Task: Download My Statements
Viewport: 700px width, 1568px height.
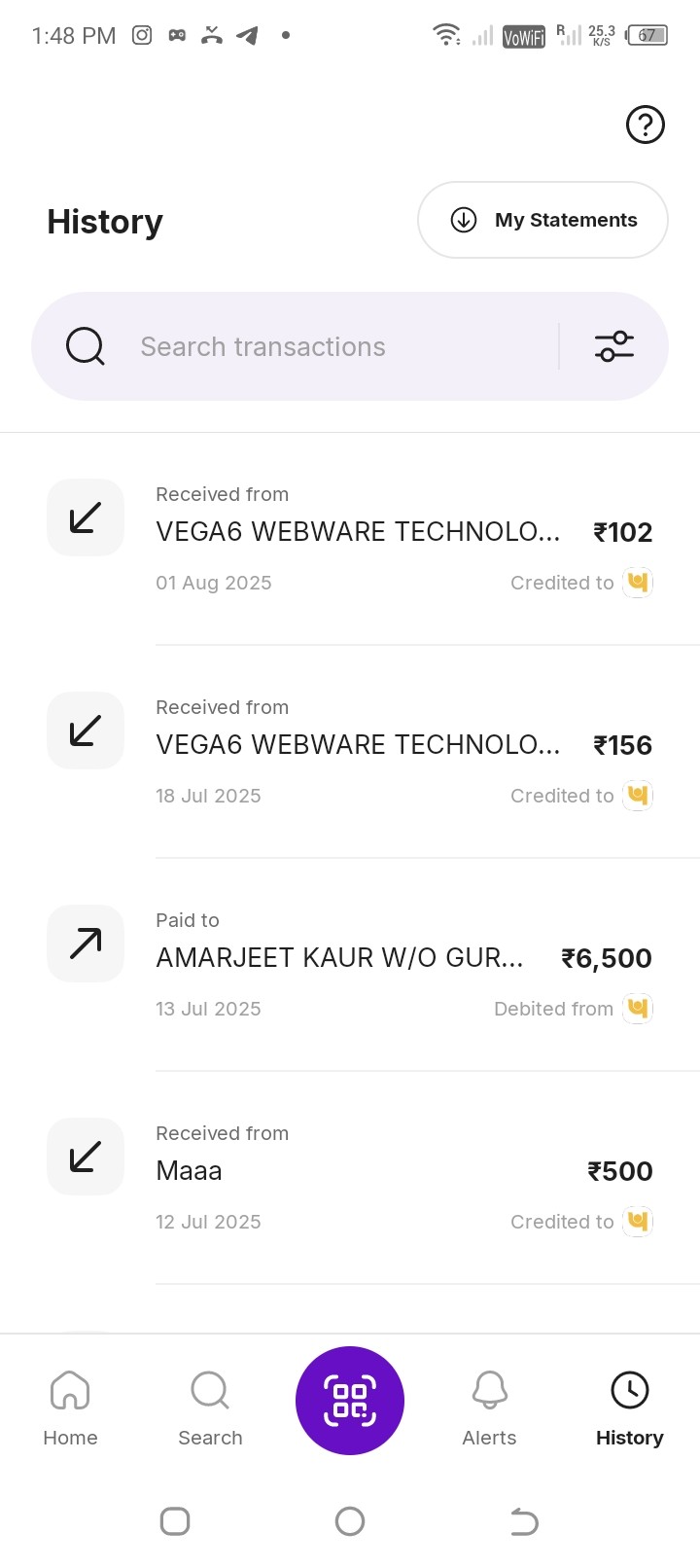Action: 542,220
